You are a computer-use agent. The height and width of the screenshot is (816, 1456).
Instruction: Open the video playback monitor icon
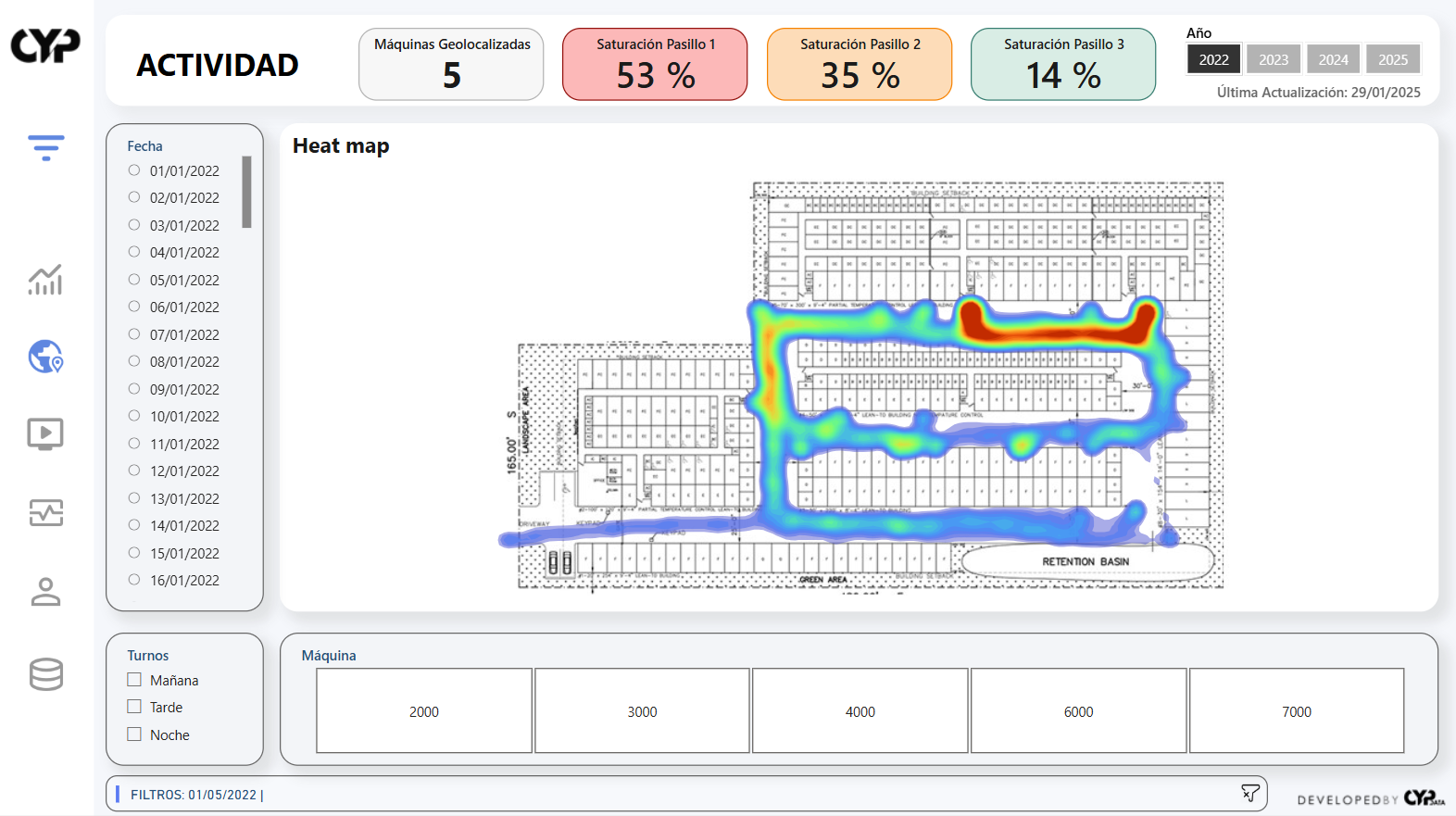pos(45,433)
